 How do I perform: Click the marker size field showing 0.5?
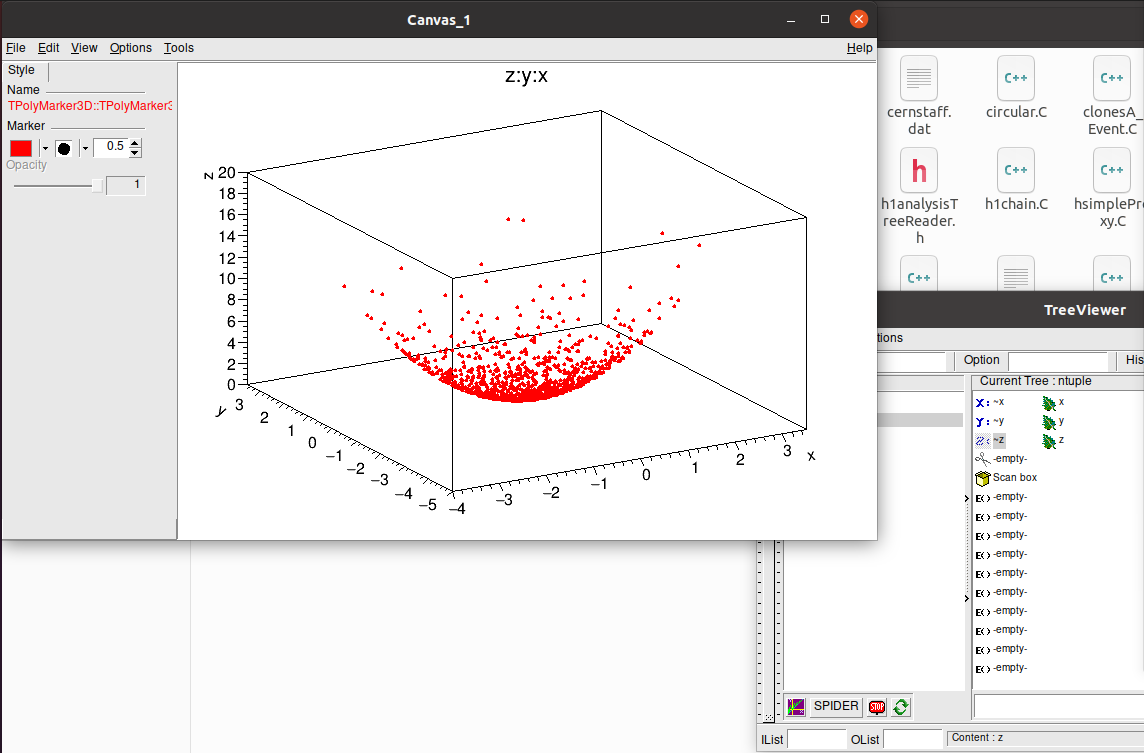(x=111, y=147)
